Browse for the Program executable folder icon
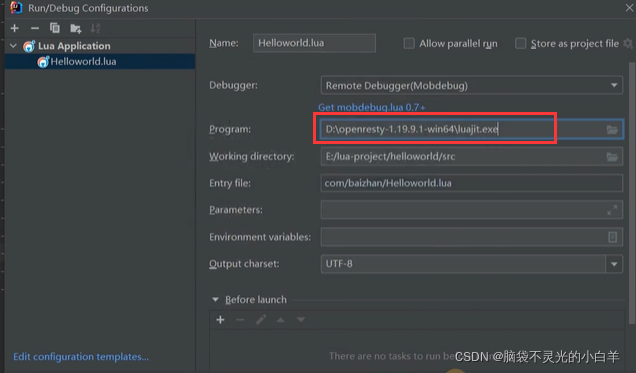 [x=612, y=130]
